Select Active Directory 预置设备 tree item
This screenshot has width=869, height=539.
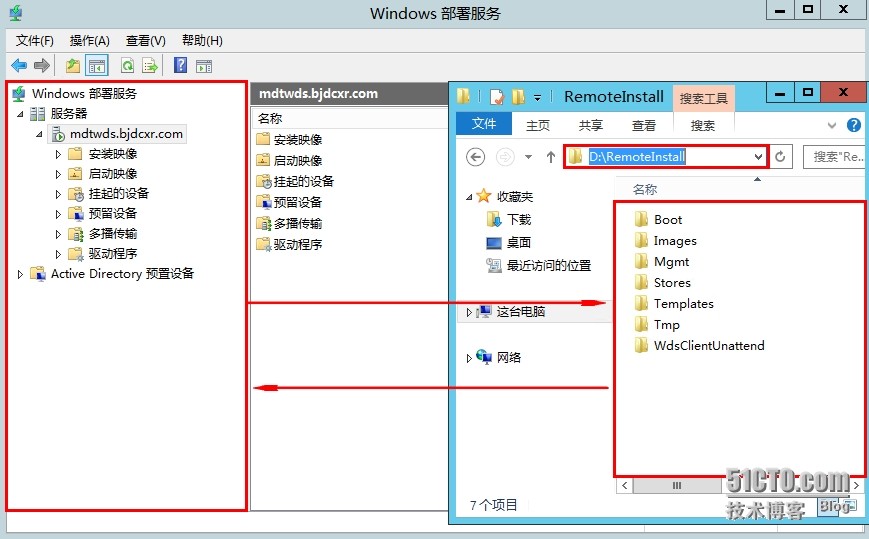pos(122,274)
